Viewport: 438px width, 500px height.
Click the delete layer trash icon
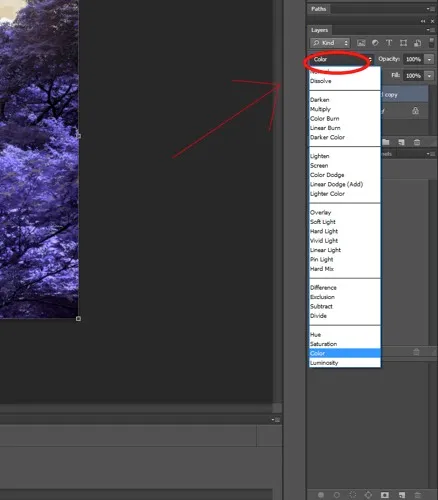[x=417, y=142]
